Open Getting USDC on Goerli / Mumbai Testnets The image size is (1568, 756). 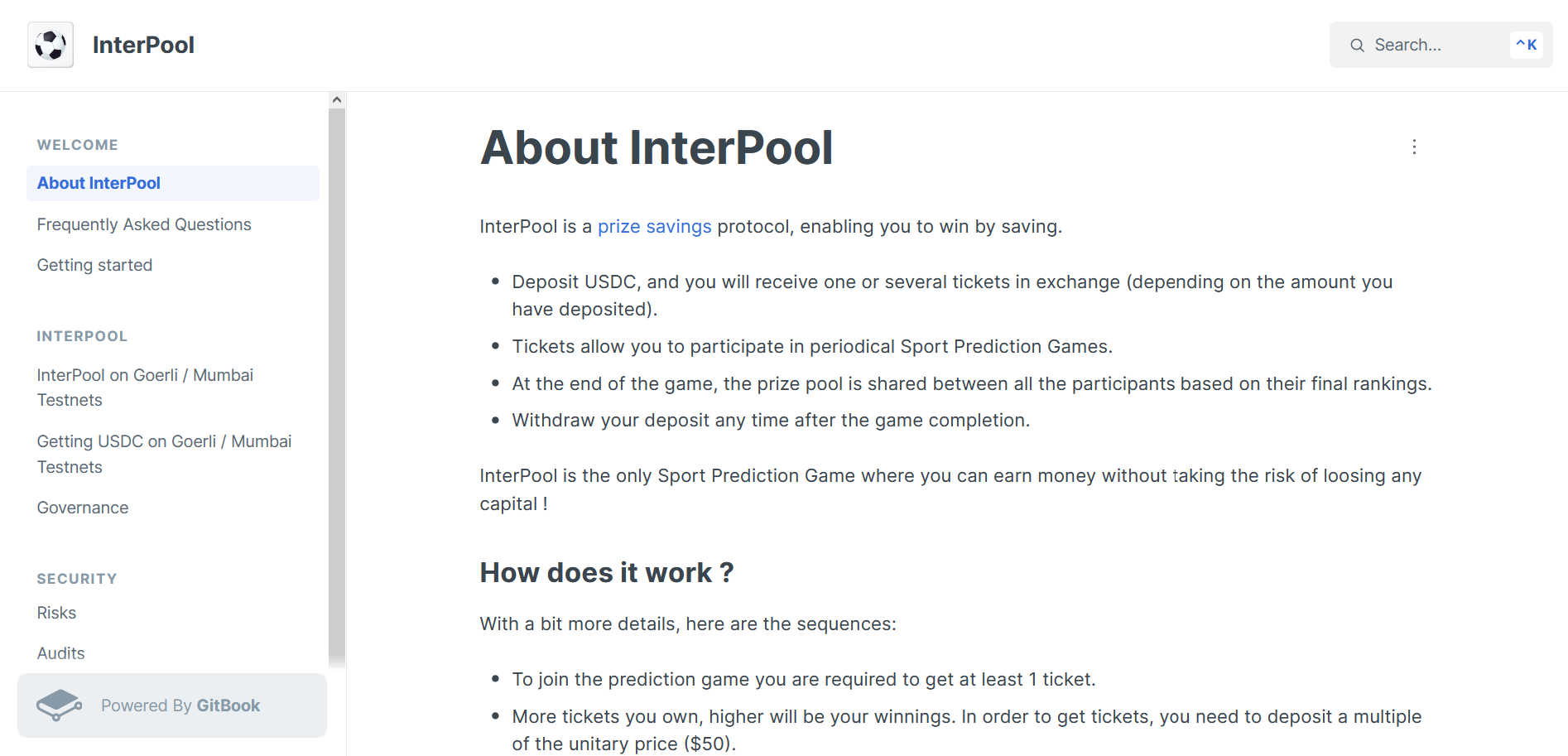click(164, 454)
